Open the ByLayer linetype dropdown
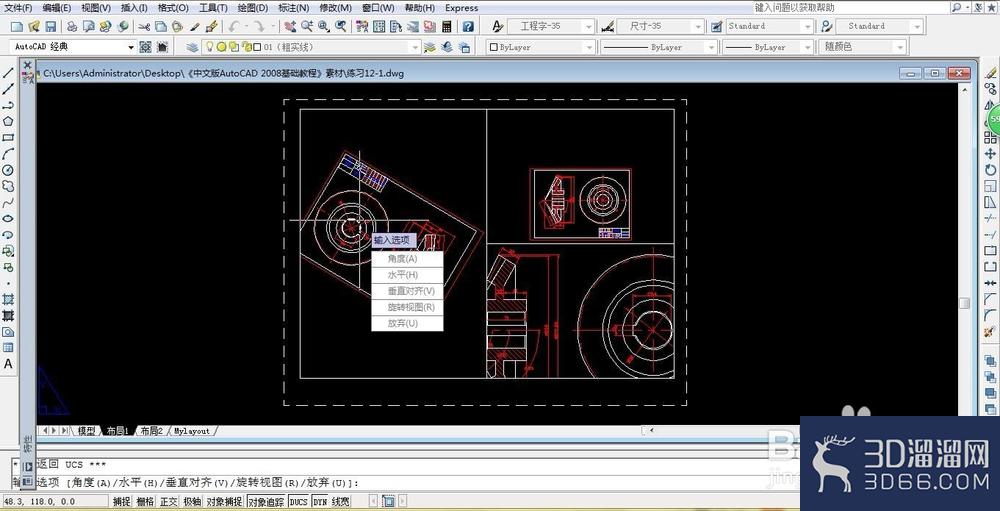 coord(659,47)
